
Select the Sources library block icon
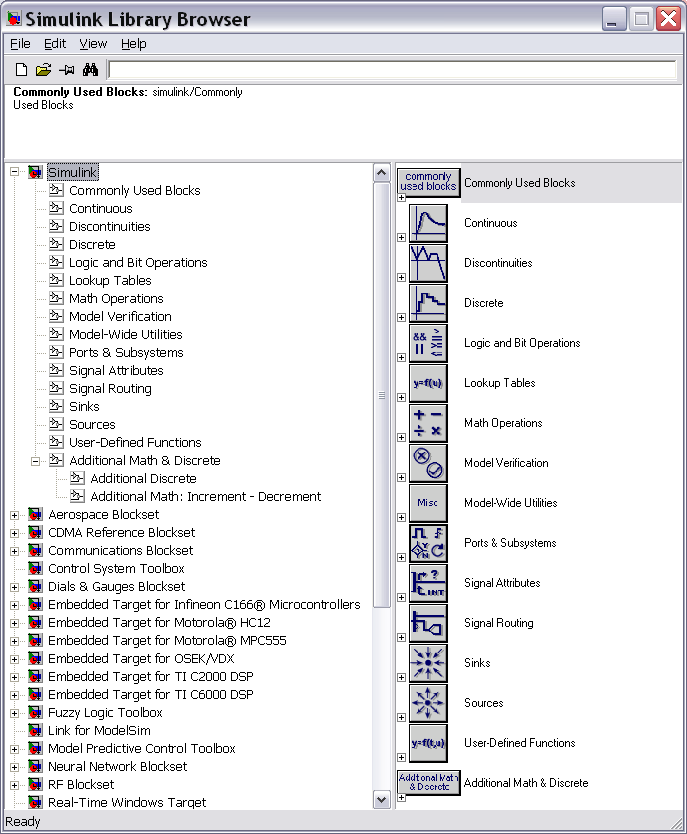428,703
